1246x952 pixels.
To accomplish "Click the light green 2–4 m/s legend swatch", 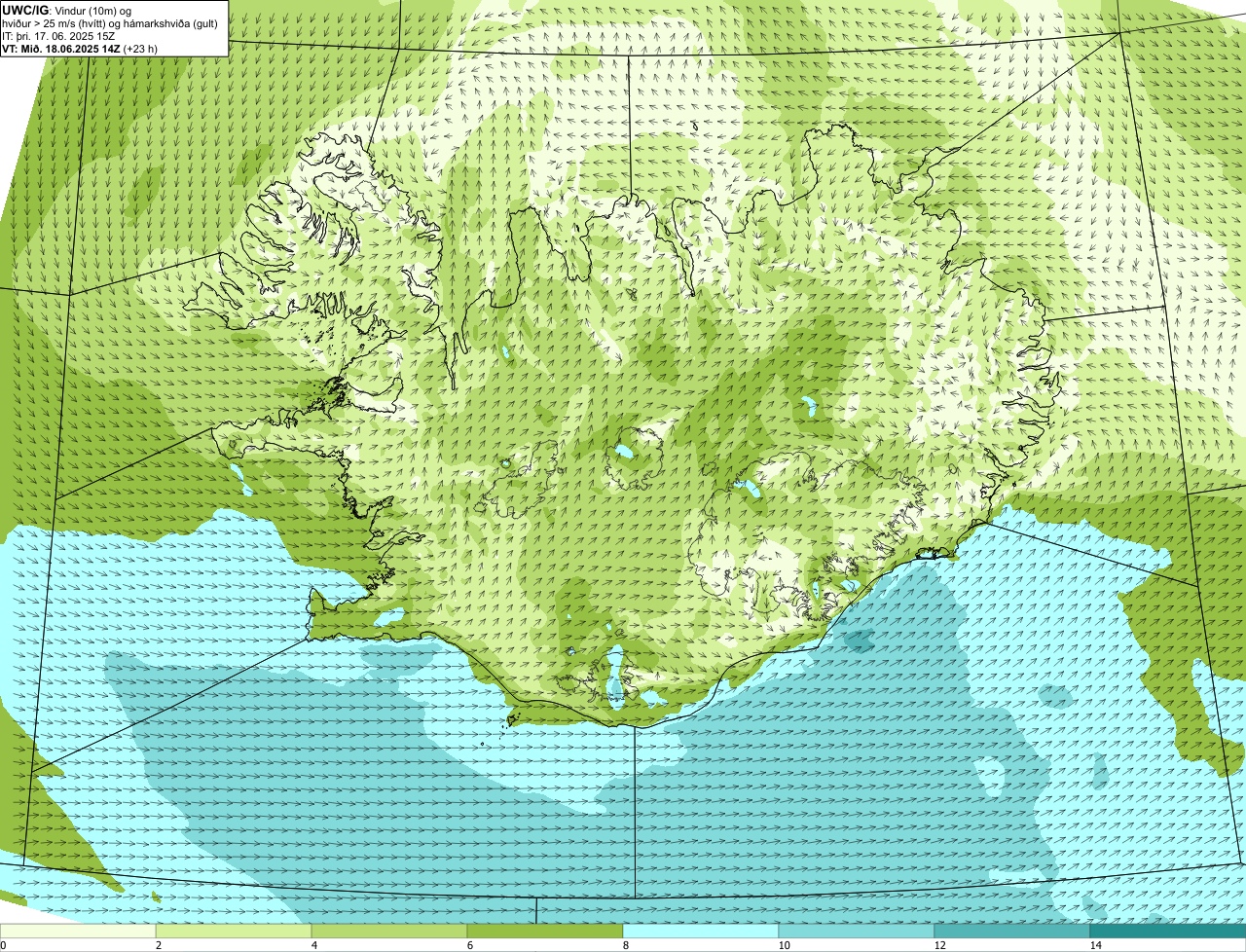I will point(234,931).
